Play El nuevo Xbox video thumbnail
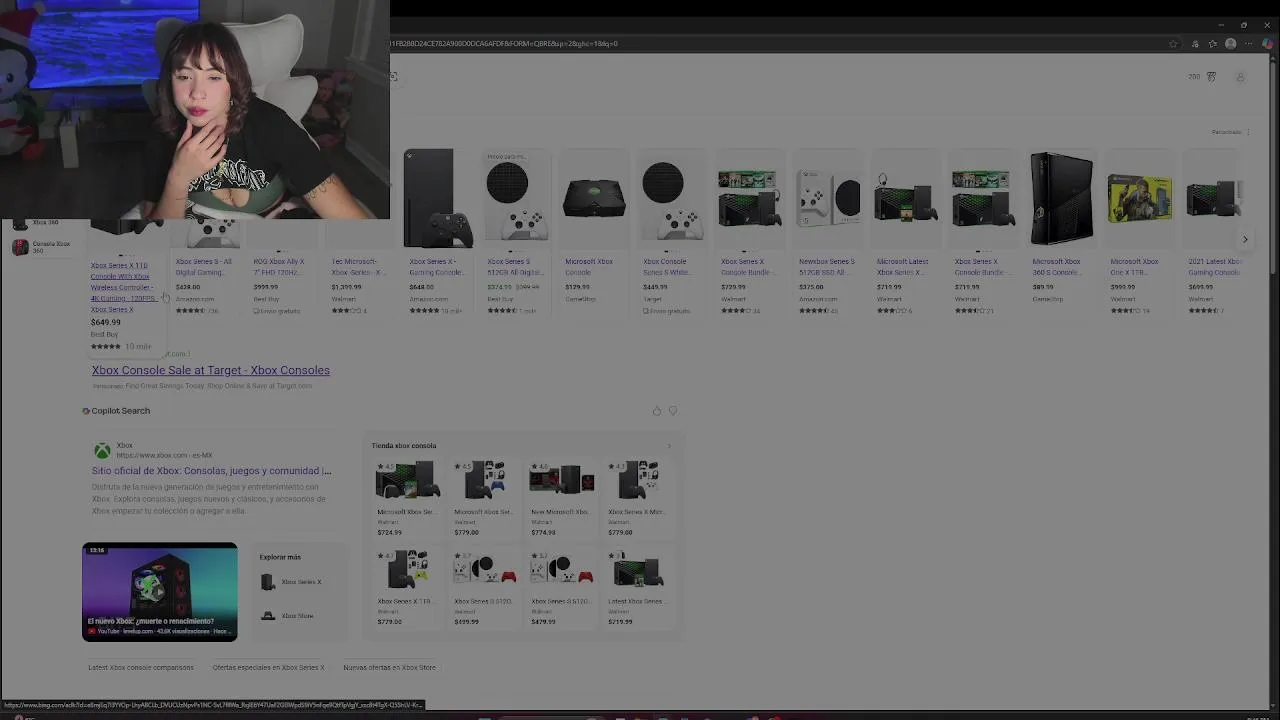 [160, 592]
